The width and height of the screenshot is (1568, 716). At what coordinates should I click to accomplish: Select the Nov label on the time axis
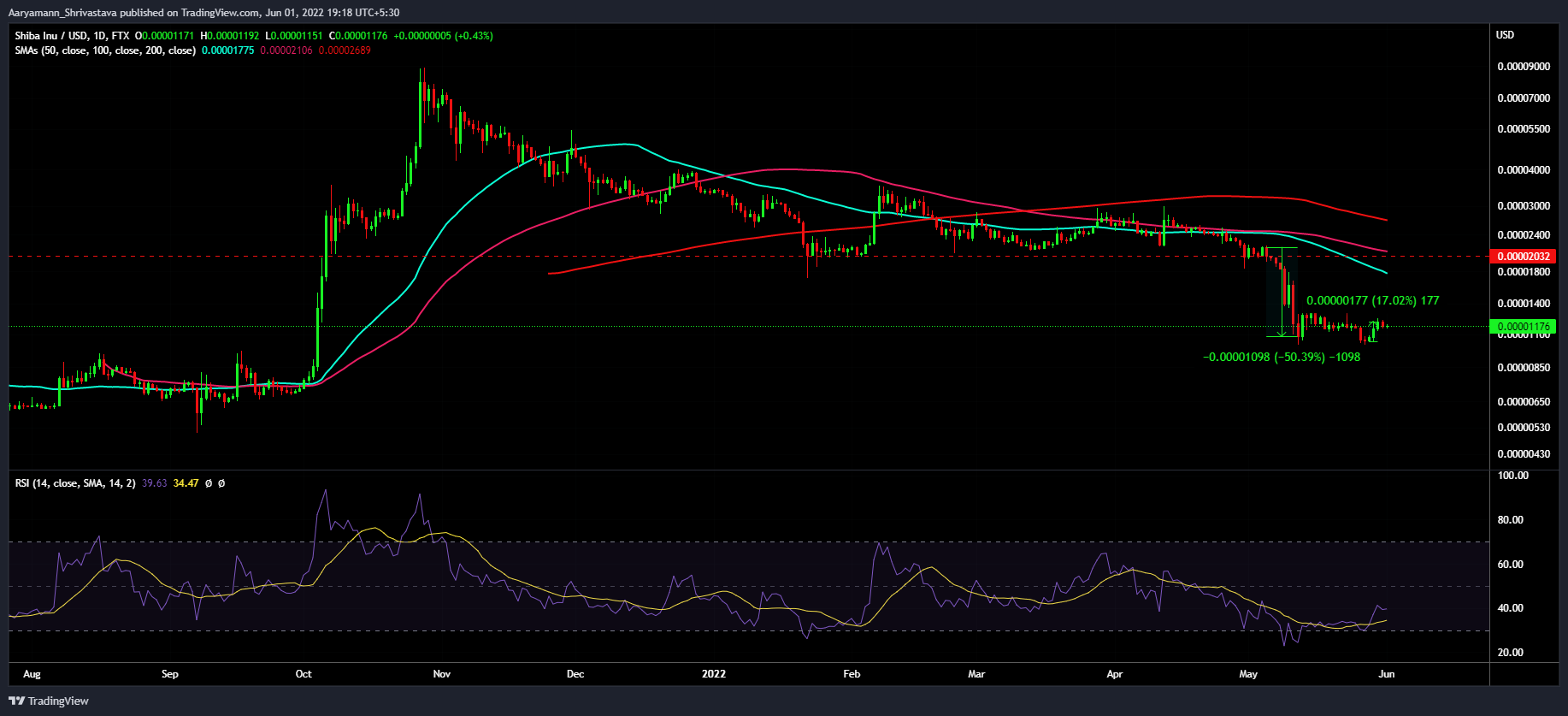(x=441, y=674)
